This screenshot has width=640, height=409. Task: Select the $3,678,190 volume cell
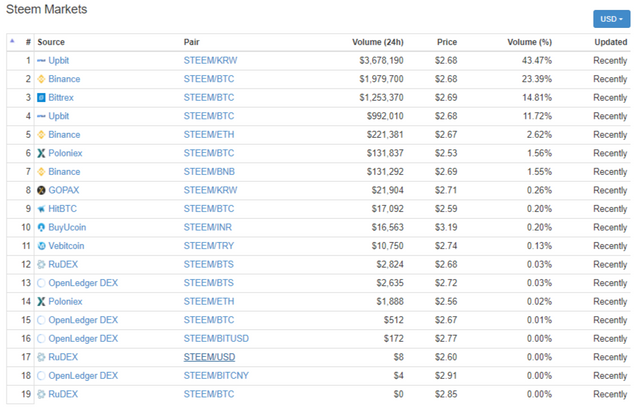[x=381, y=61]
